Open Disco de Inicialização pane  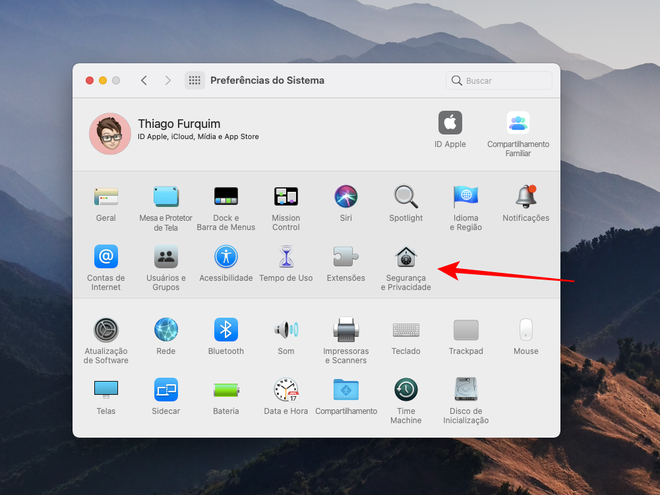click(466, 389)
